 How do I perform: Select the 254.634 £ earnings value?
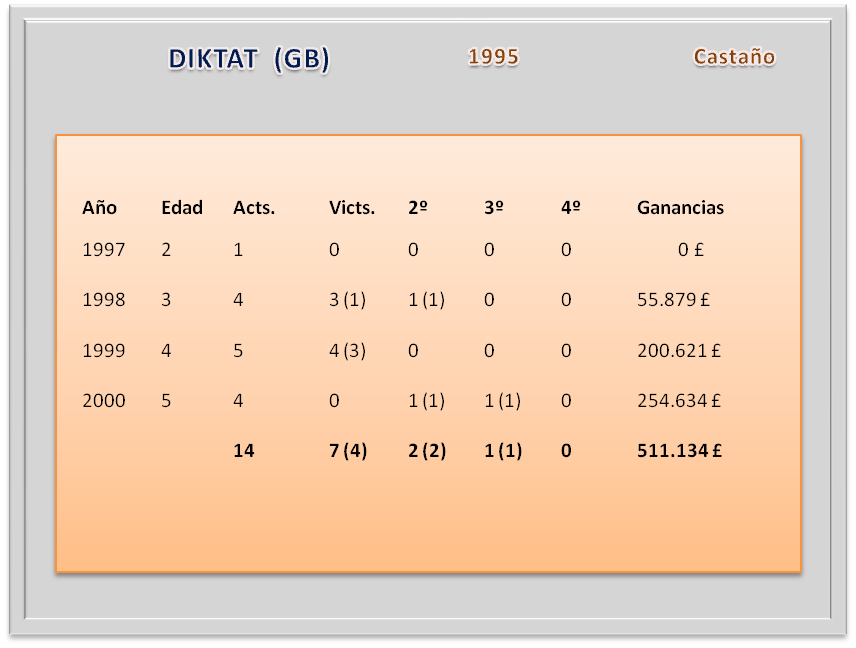(x=680, y=401)
